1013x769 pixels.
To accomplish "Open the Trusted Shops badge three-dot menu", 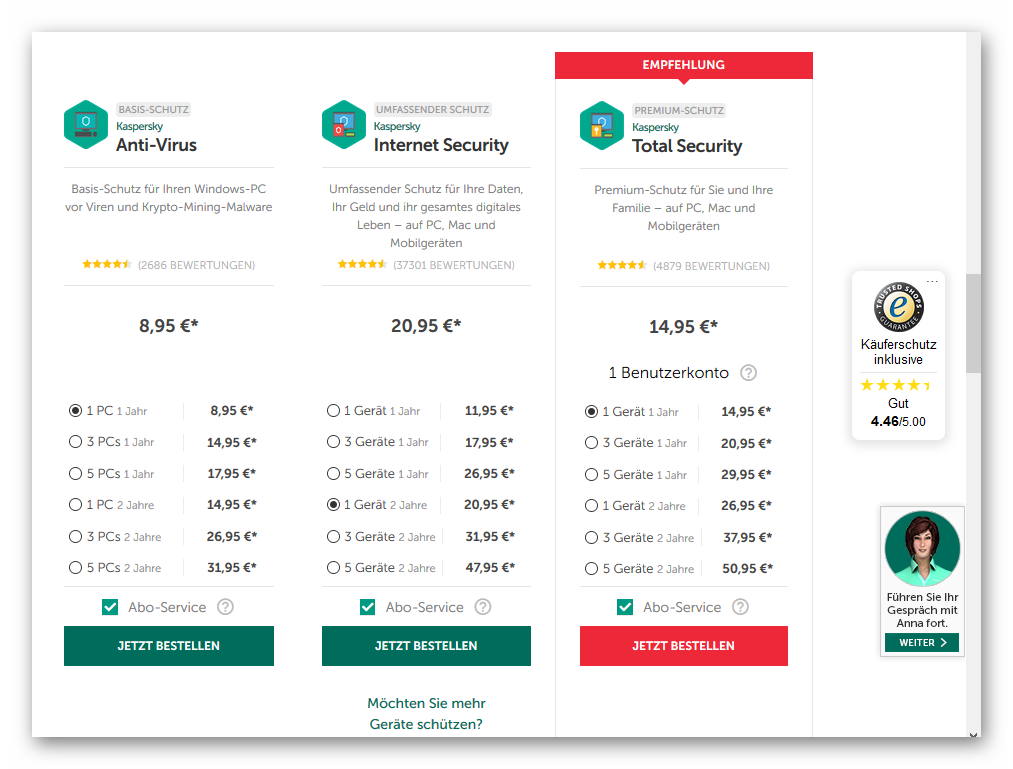I will click(932, 281).
